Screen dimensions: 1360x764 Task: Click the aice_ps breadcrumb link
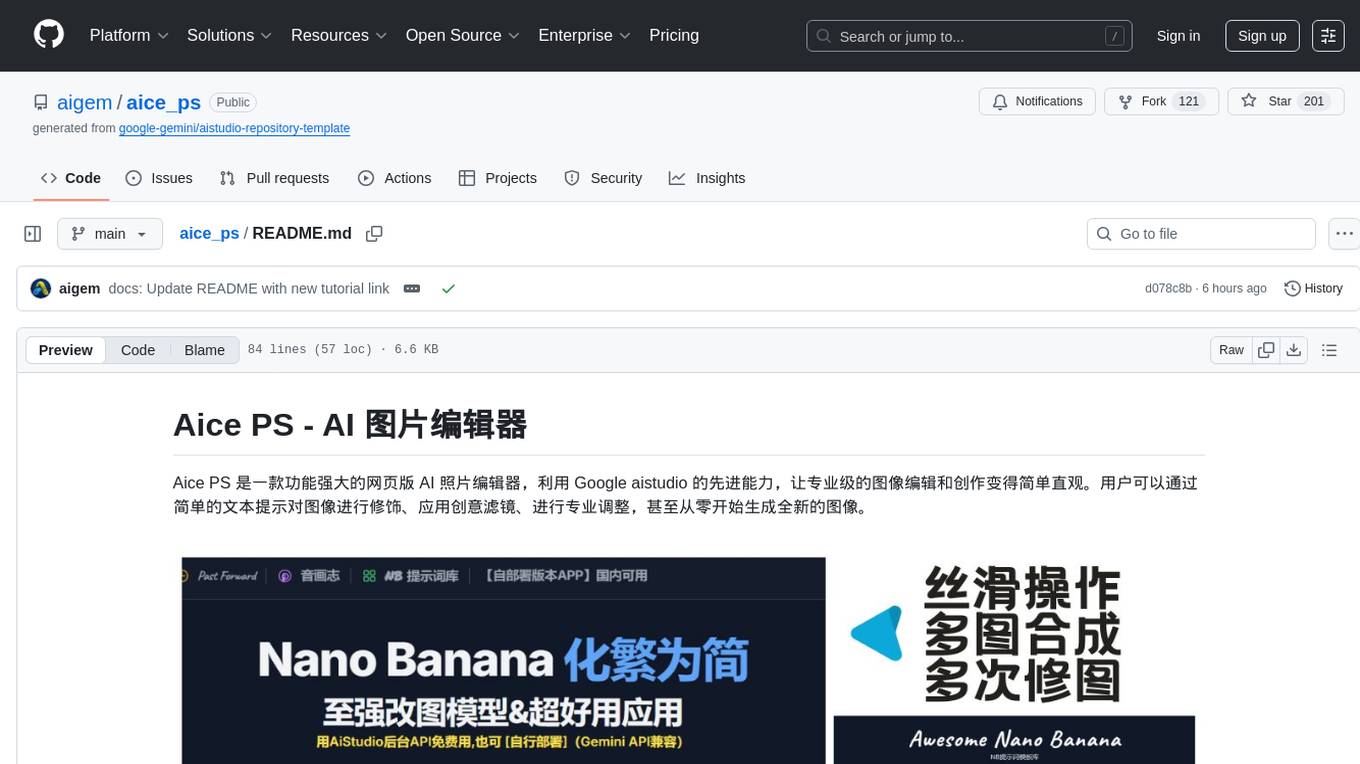click(209, 233)
